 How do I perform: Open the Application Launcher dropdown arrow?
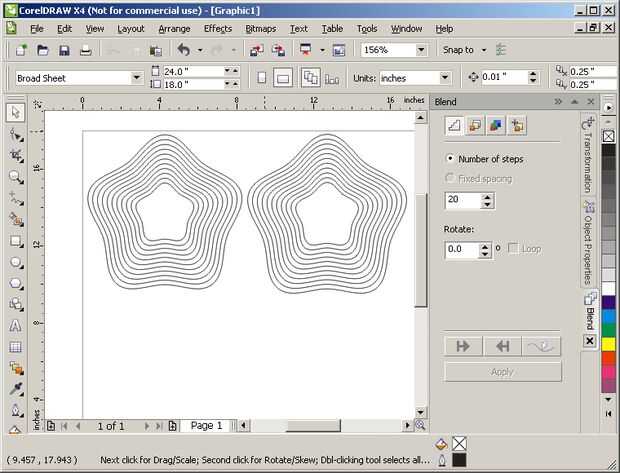pos(322,50)
